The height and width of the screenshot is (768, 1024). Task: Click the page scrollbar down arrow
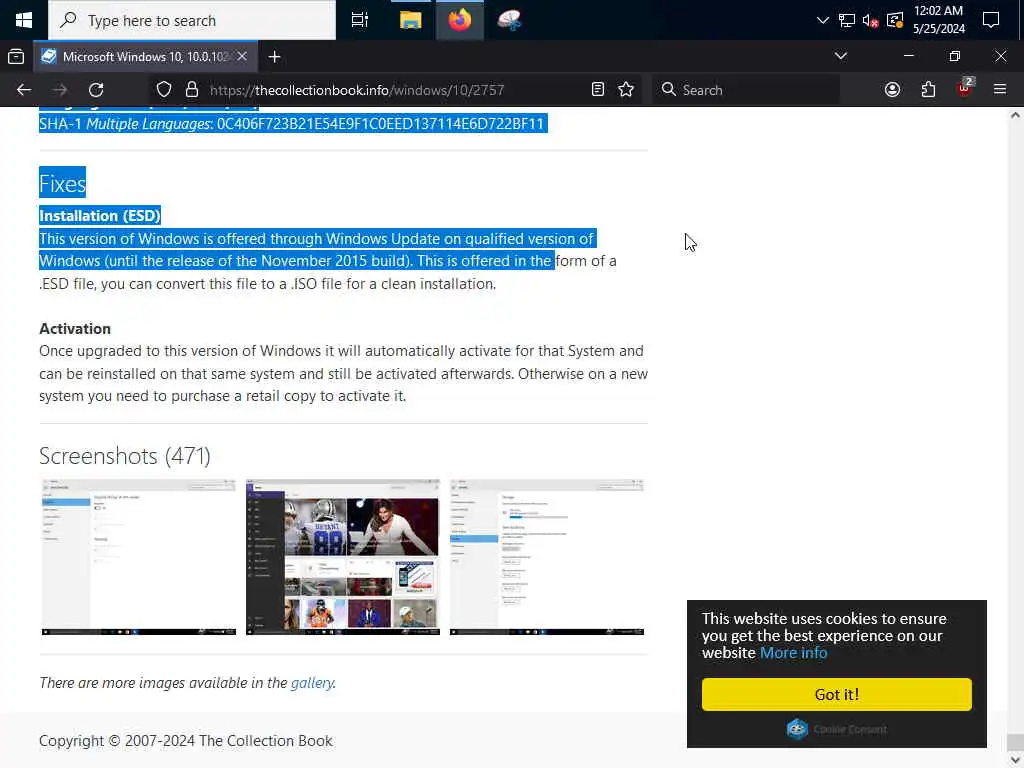point(1015,759)
